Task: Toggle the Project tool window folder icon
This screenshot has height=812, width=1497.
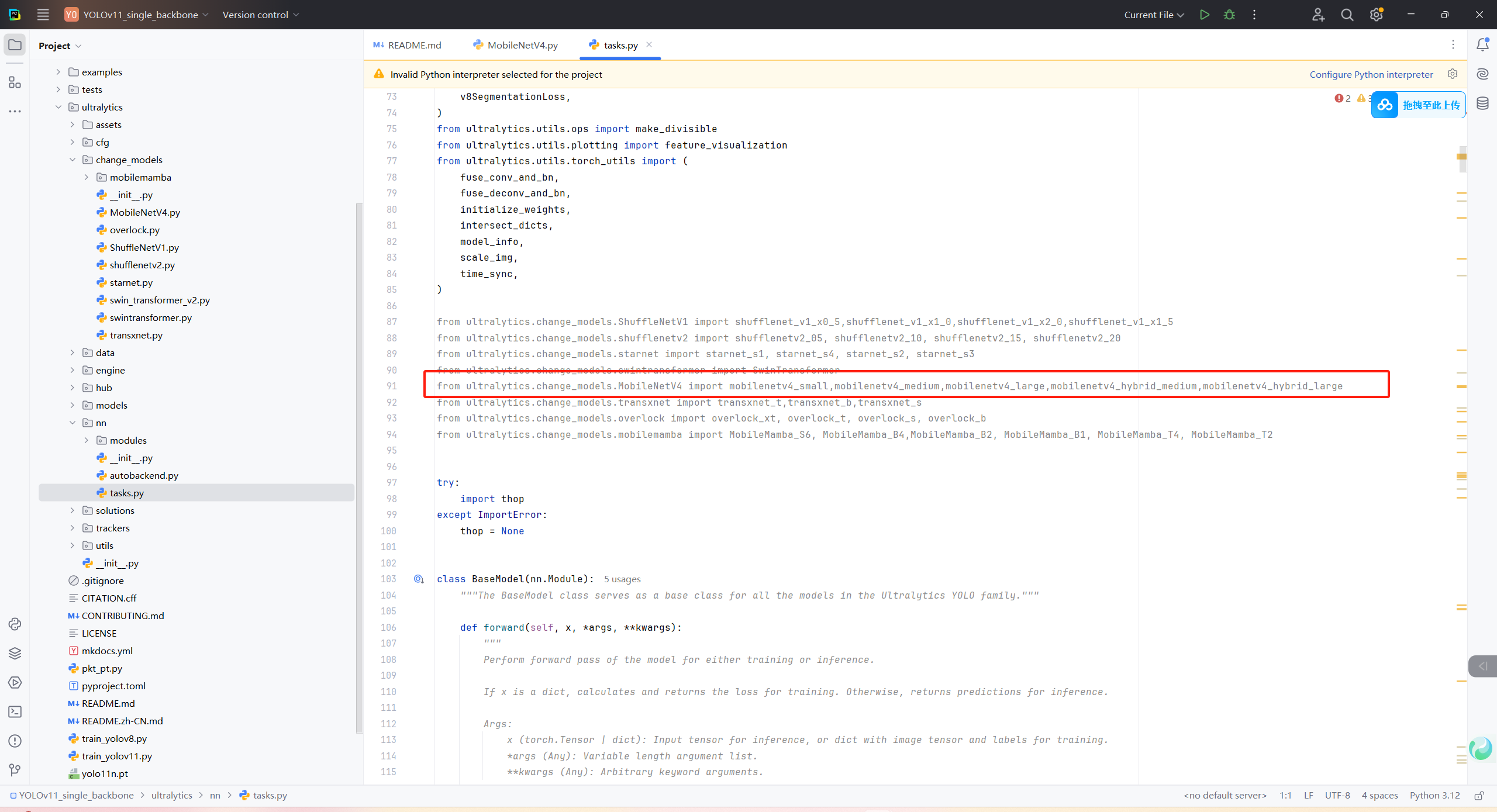Action: click(x=15, y=45)
